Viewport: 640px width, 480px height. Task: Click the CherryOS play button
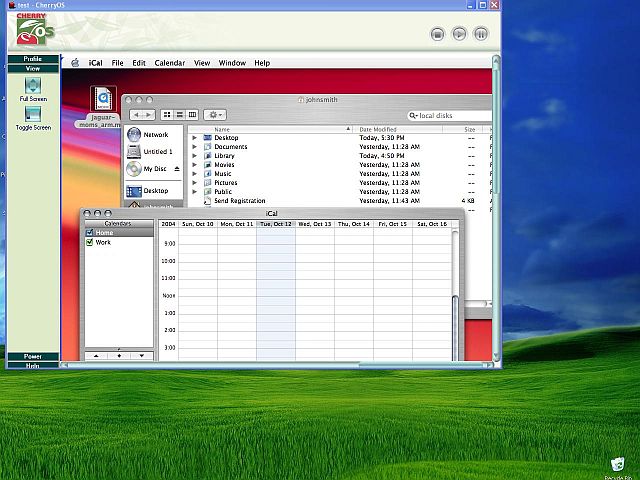coord(459,34)
